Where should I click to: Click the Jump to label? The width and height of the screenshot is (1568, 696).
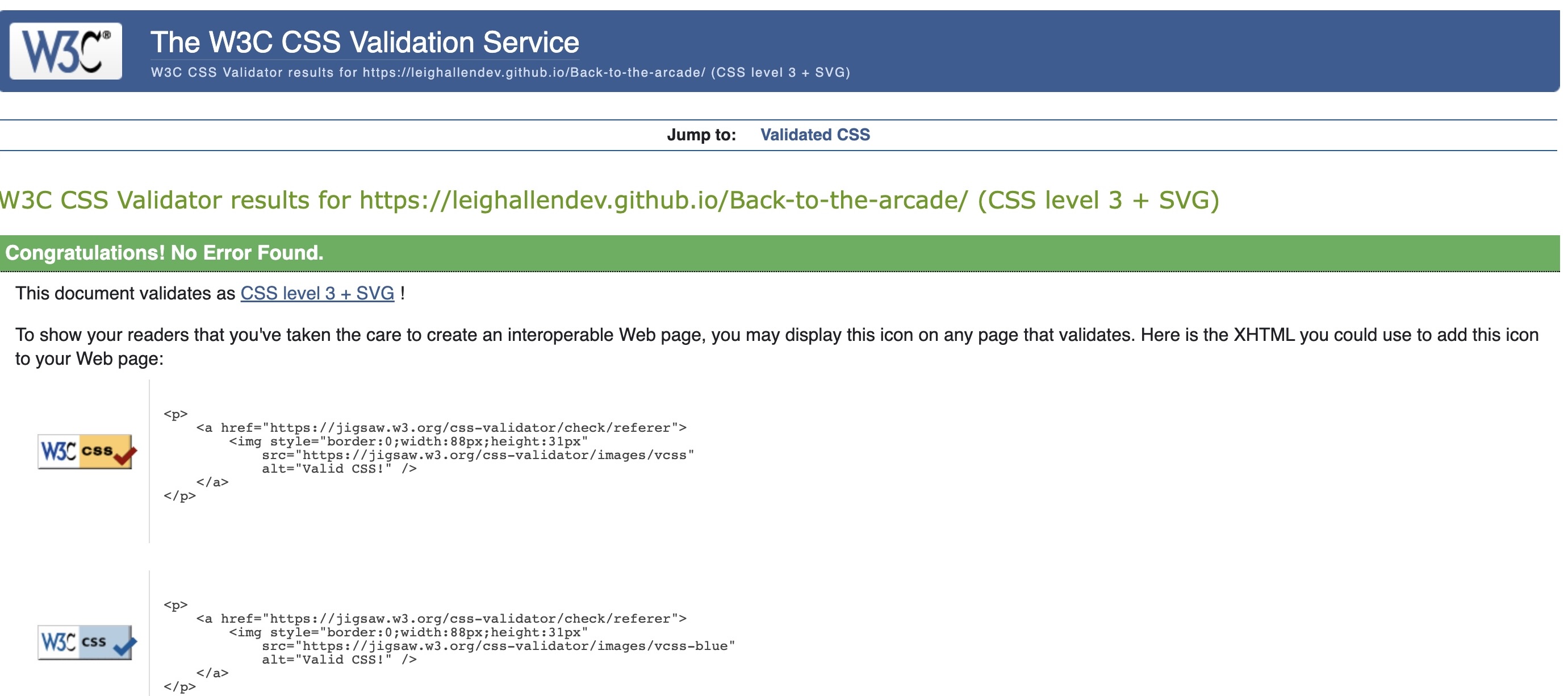(x=701, y=135)
